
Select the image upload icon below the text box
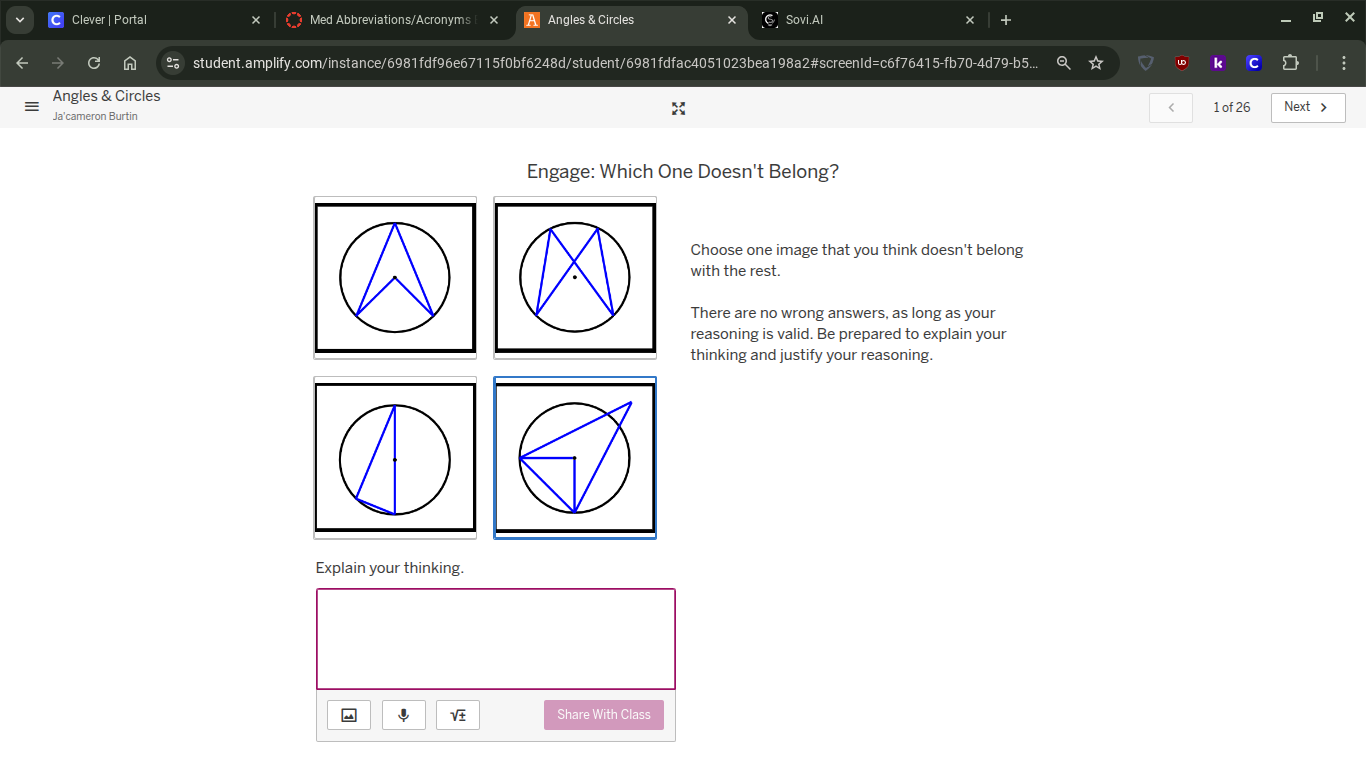pos(348,714)
